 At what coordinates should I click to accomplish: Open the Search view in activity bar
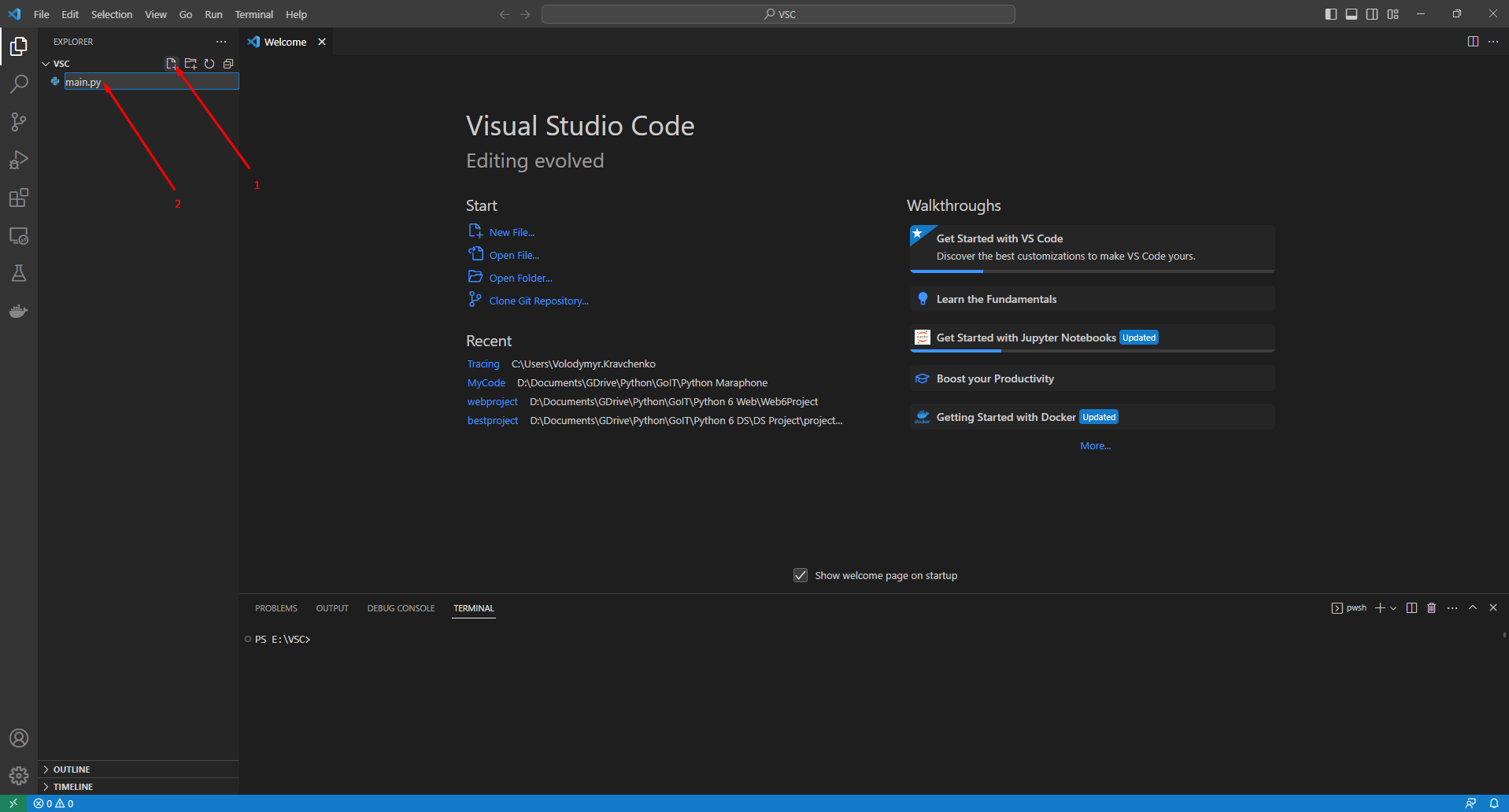click(x=19, y=83)
